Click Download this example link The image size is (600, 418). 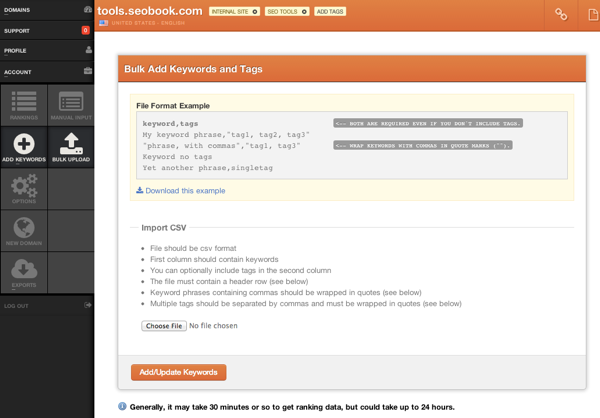(184, 190)
